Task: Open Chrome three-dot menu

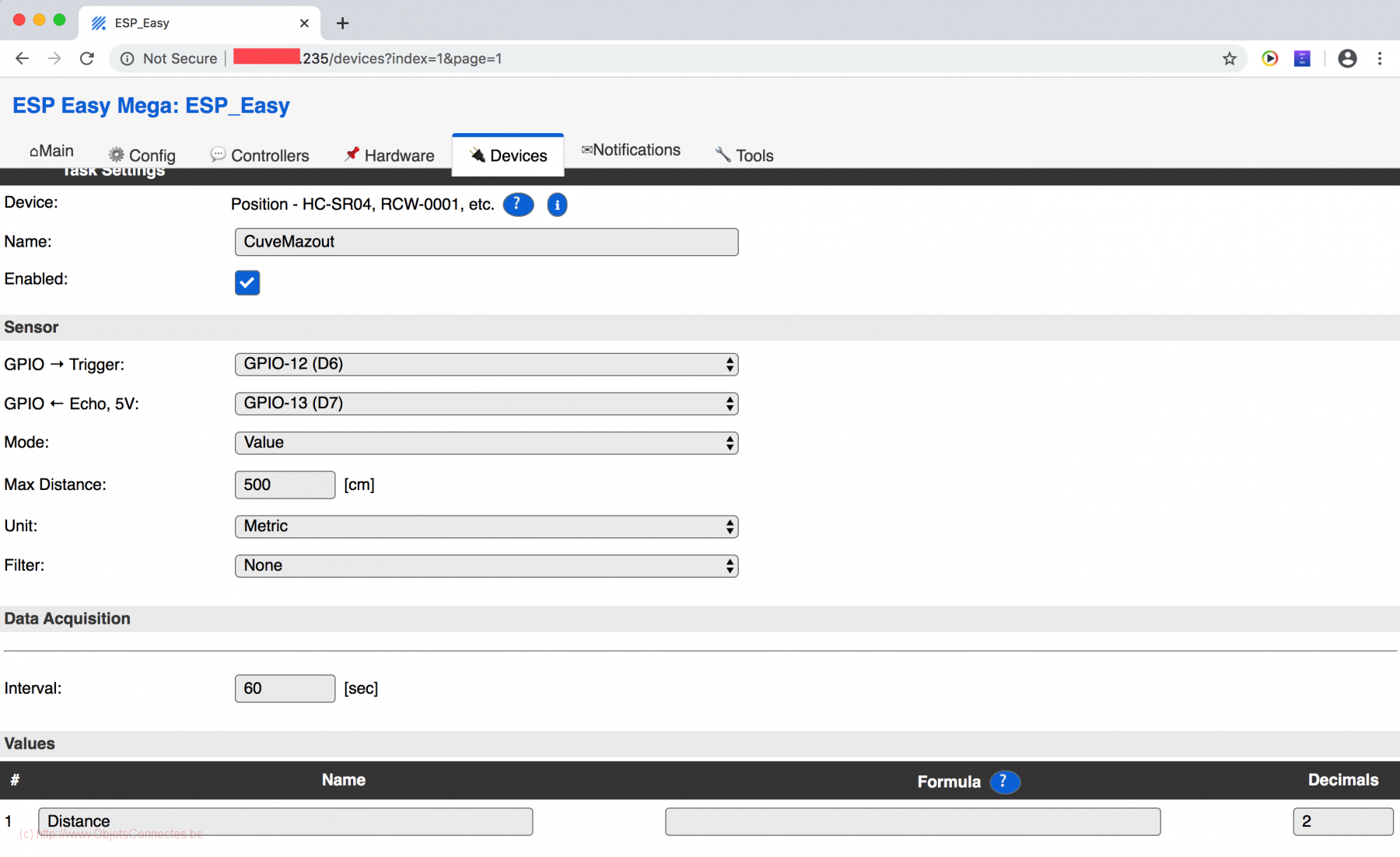Action: pos(1380,58)
